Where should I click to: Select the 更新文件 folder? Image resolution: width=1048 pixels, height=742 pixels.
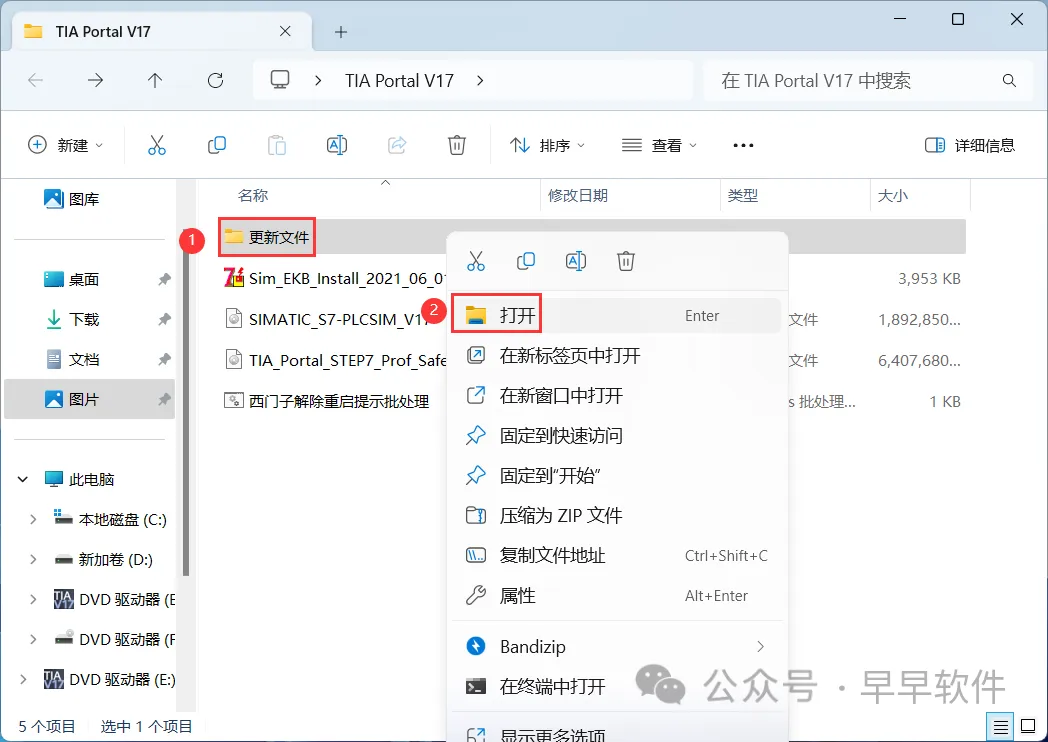pos(267,237)
